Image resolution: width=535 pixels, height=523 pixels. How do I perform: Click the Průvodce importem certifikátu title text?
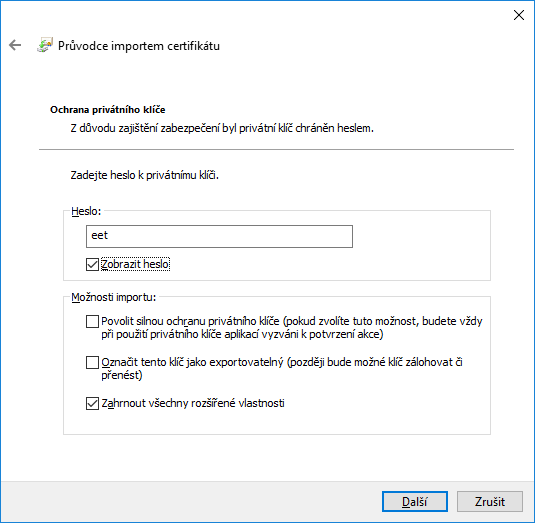(x=139, y=46)
